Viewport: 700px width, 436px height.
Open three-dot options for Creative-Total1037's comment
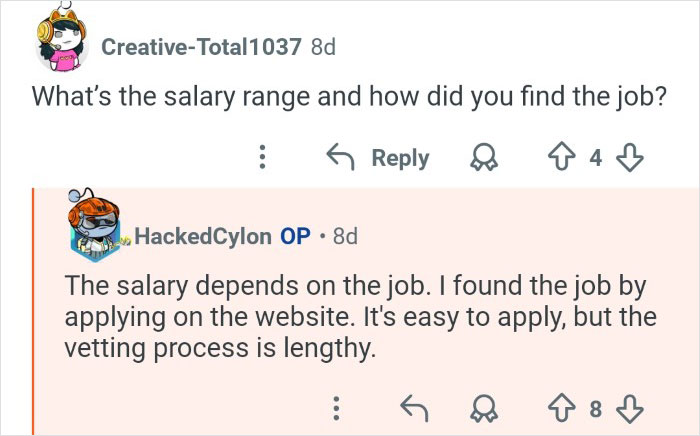263,157
